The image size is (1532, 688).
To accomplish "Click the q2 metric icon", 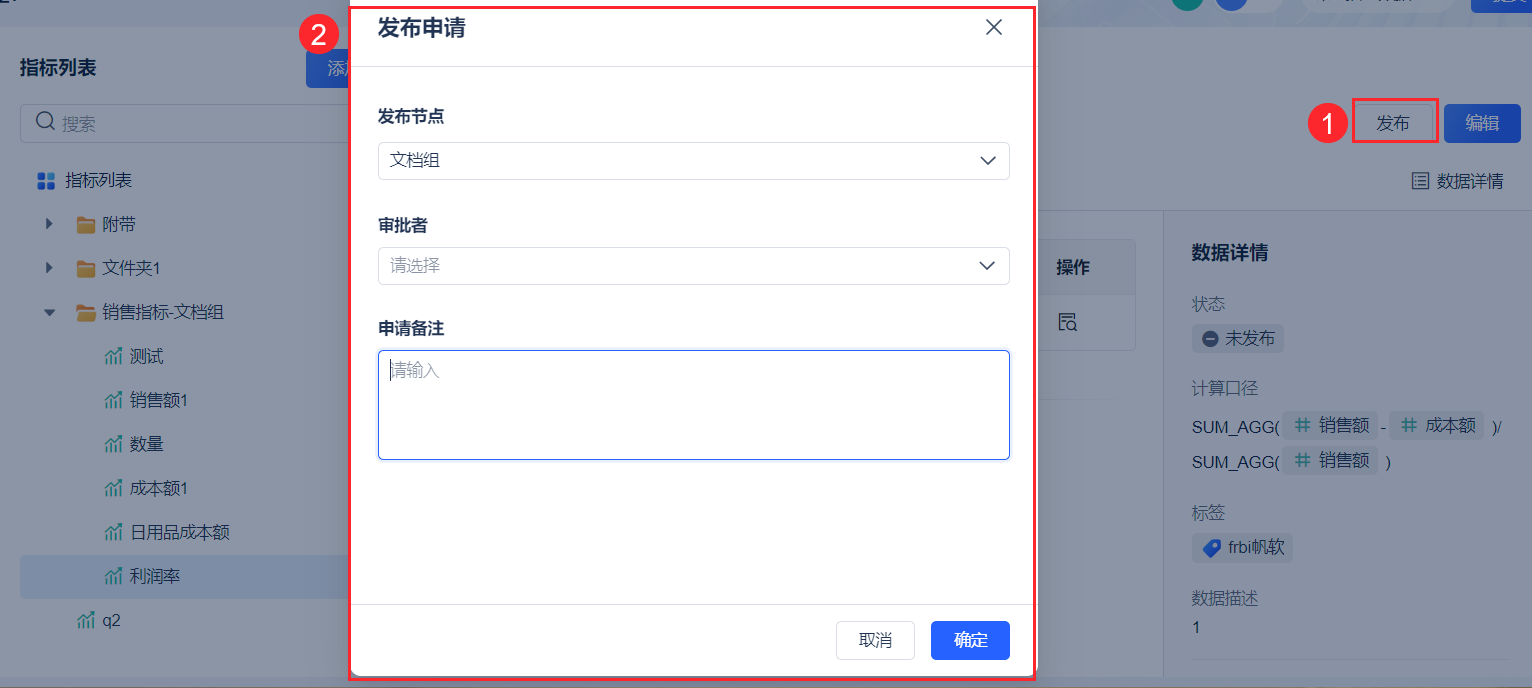I will 86,620.
